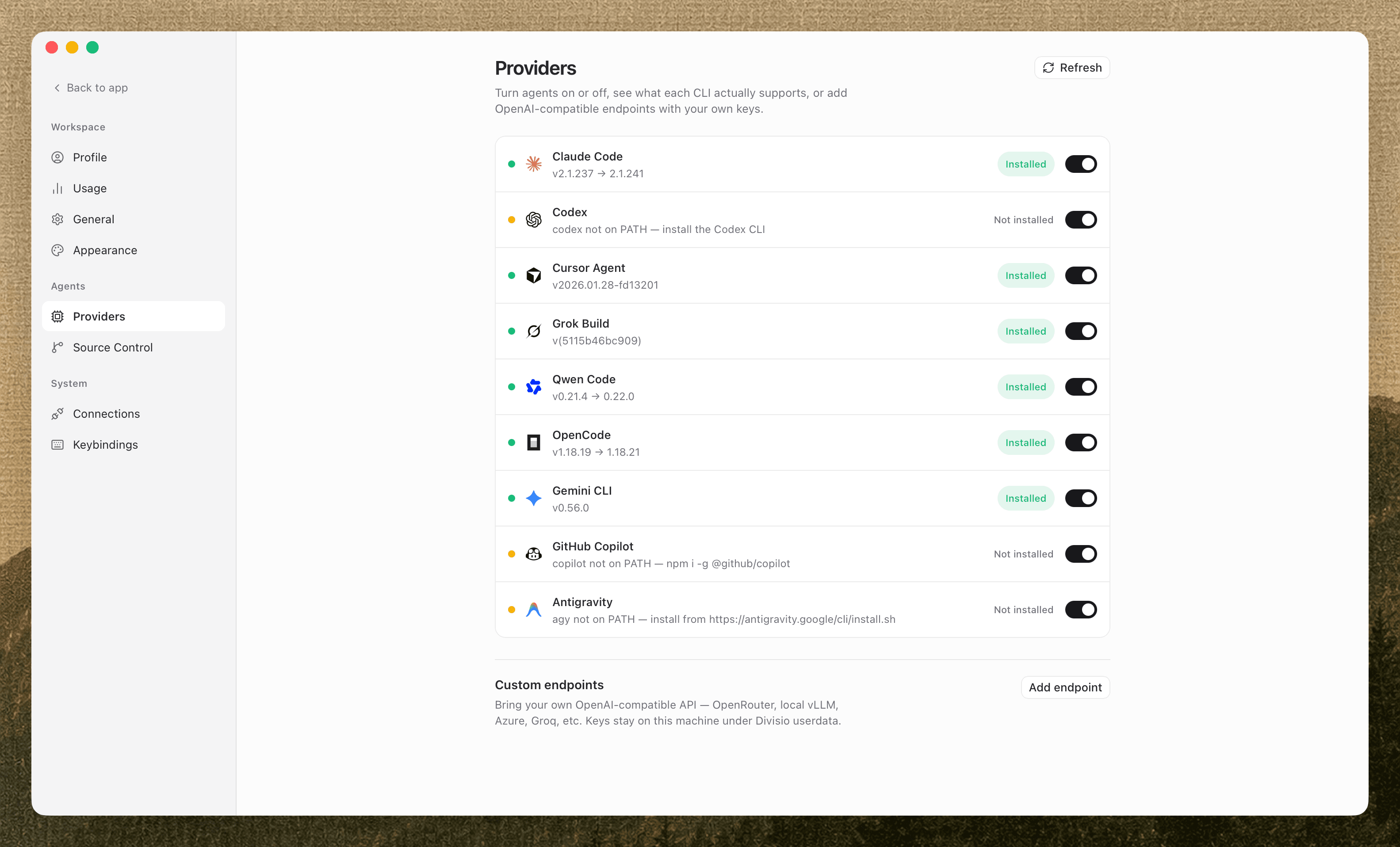Click the GitHub Copilot logo icon
Viewport: 1400px width, 847px height.
click(534, 554)
